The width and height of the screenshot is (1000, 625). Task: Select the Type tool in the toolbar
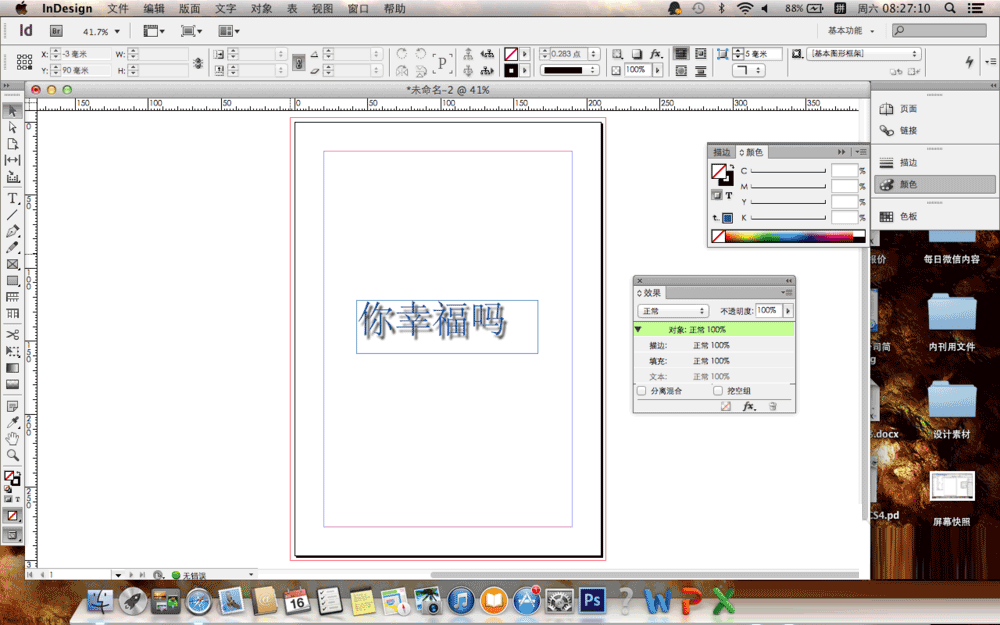coord(12,199)
